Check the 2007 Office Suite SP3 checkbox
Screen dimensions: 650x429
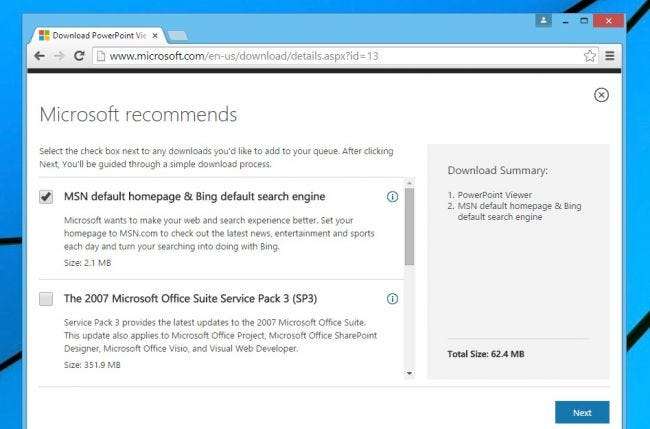pyautogui.click(x=46, y=298)
